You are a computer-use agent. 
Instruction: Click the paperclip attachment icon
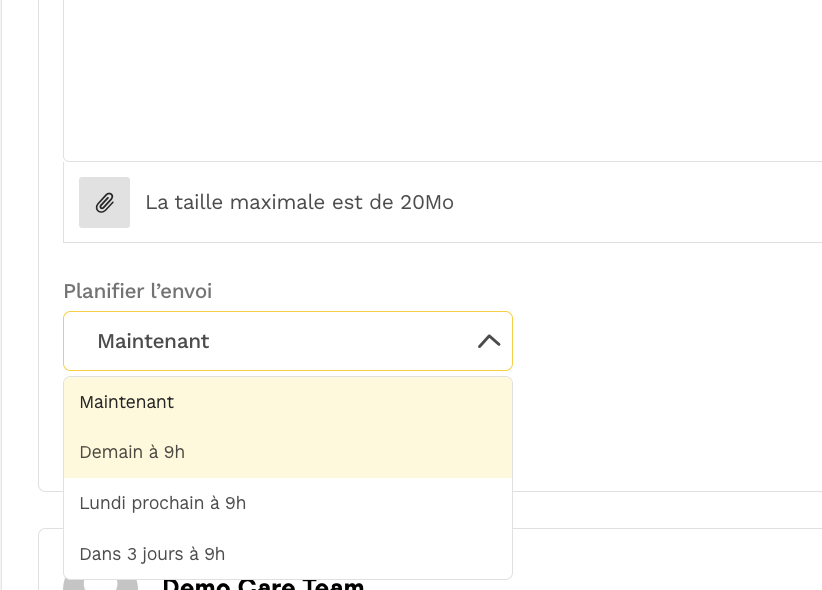pyautogui.click(x=105, y=203)
